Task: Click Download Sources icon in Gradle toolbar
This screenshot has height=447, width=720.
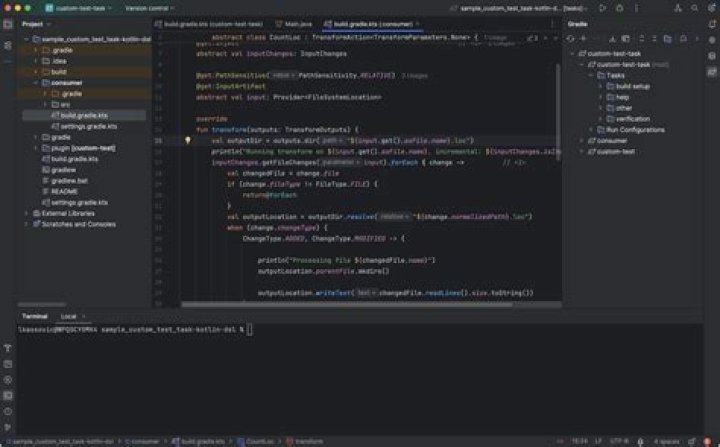Action: pyautogui.click(x=612, y=39)
